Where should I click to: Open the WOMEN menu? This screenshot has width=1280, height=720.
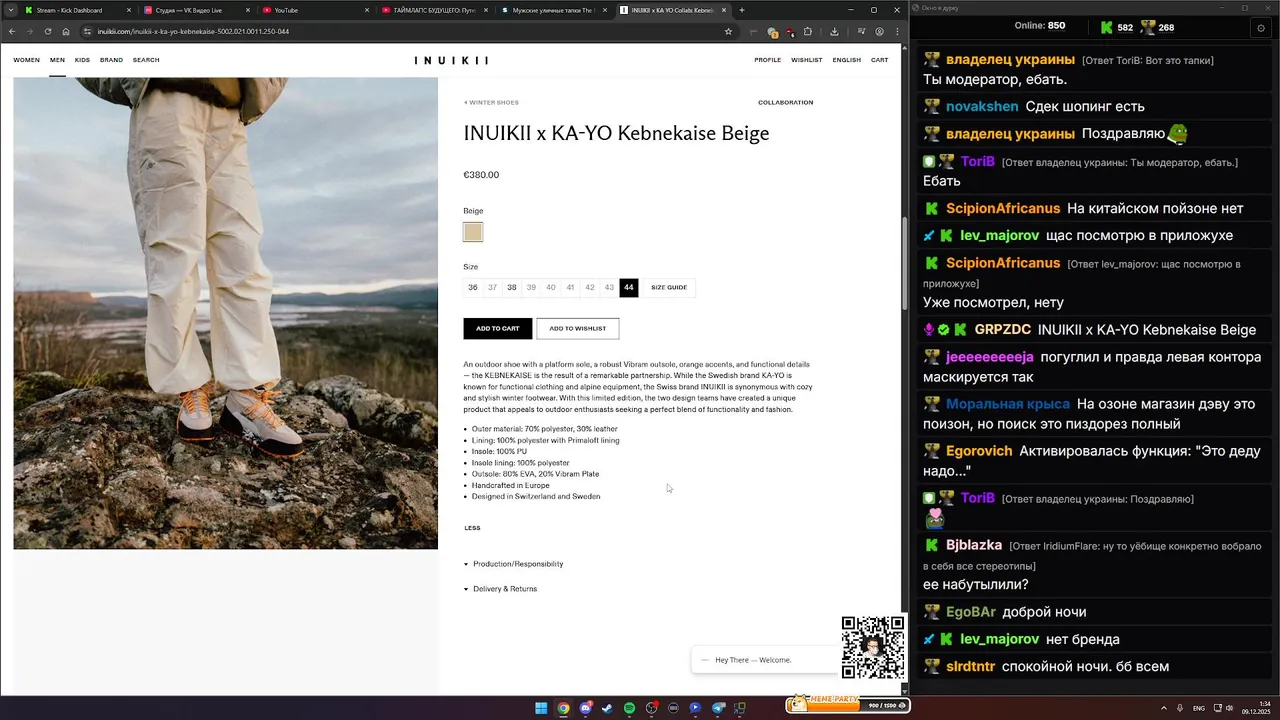27,60
